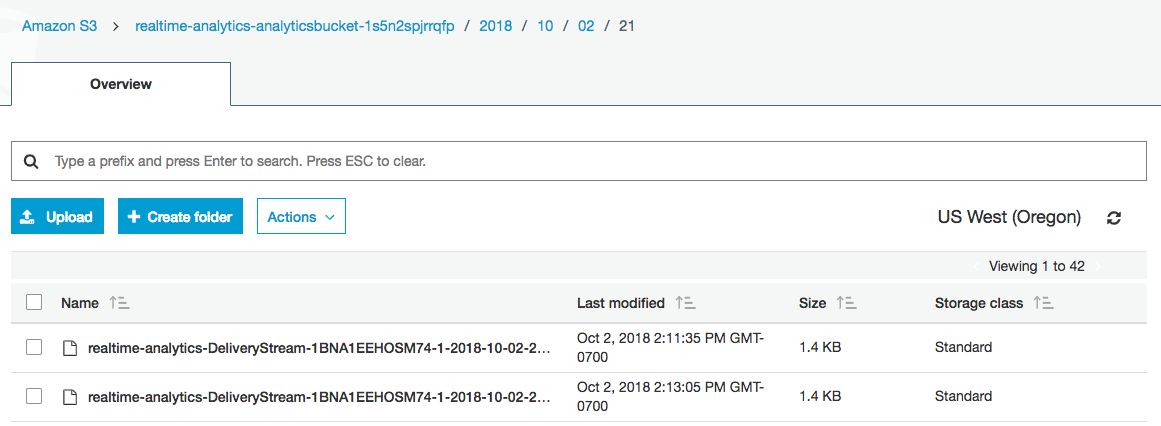Open the Actions dropdown menu
1161x426 pixels.
tap(301, 217)
